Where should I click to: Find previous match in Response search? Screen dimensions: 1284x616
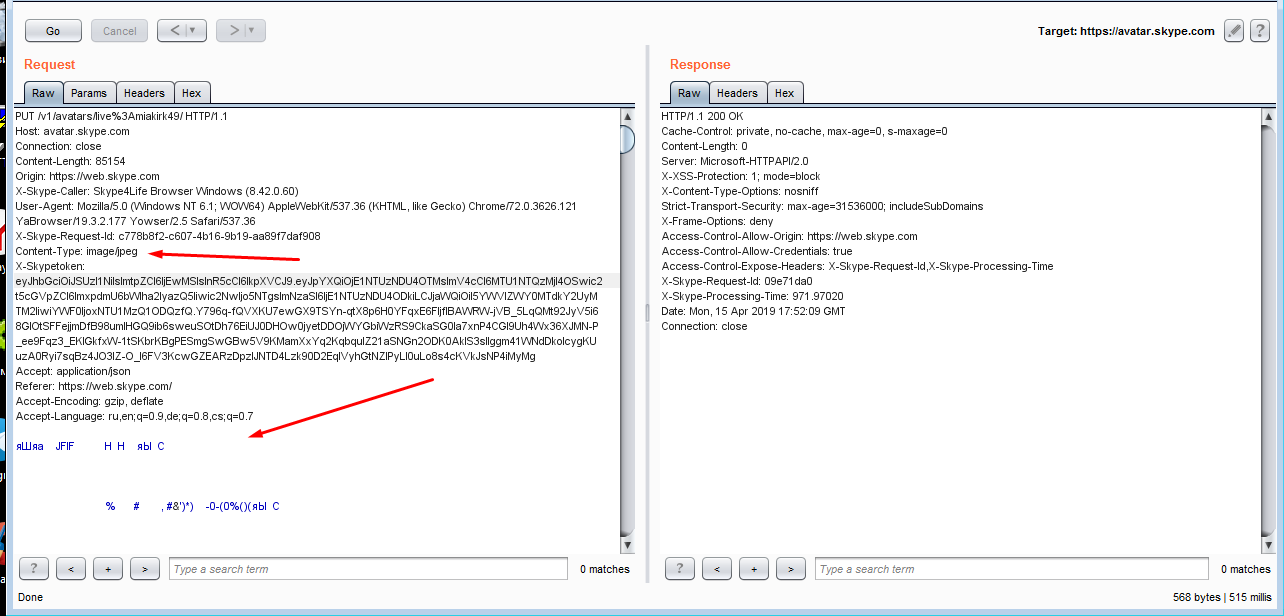coord(717,569)
